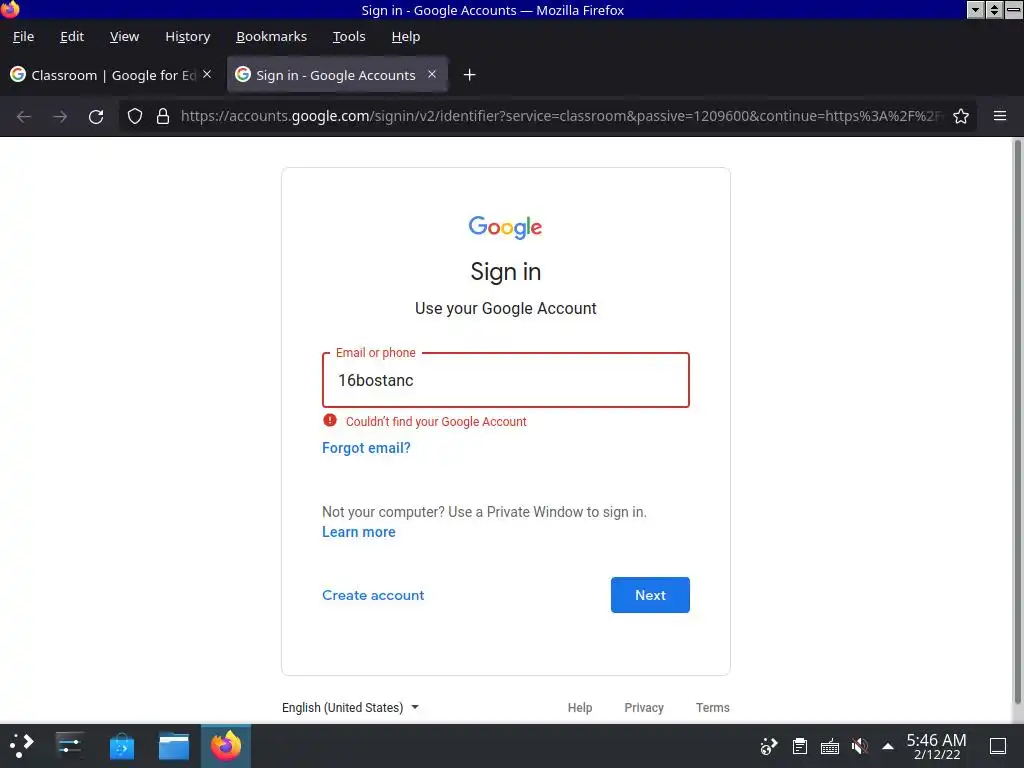
Task: Open clipboard tray icon
Action: pyautogui.click(x=799, y=746)
